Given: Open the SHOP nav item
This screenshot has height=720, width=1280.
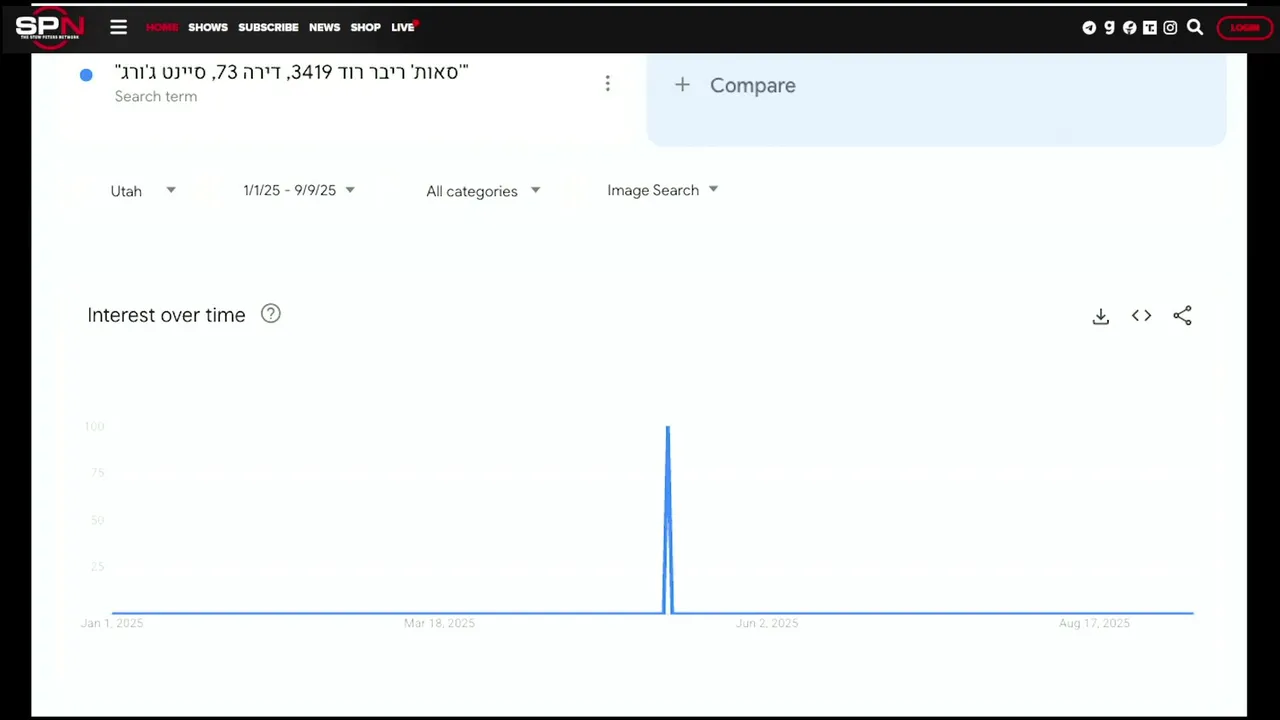Looking at the screenshot, I should 365,28.
